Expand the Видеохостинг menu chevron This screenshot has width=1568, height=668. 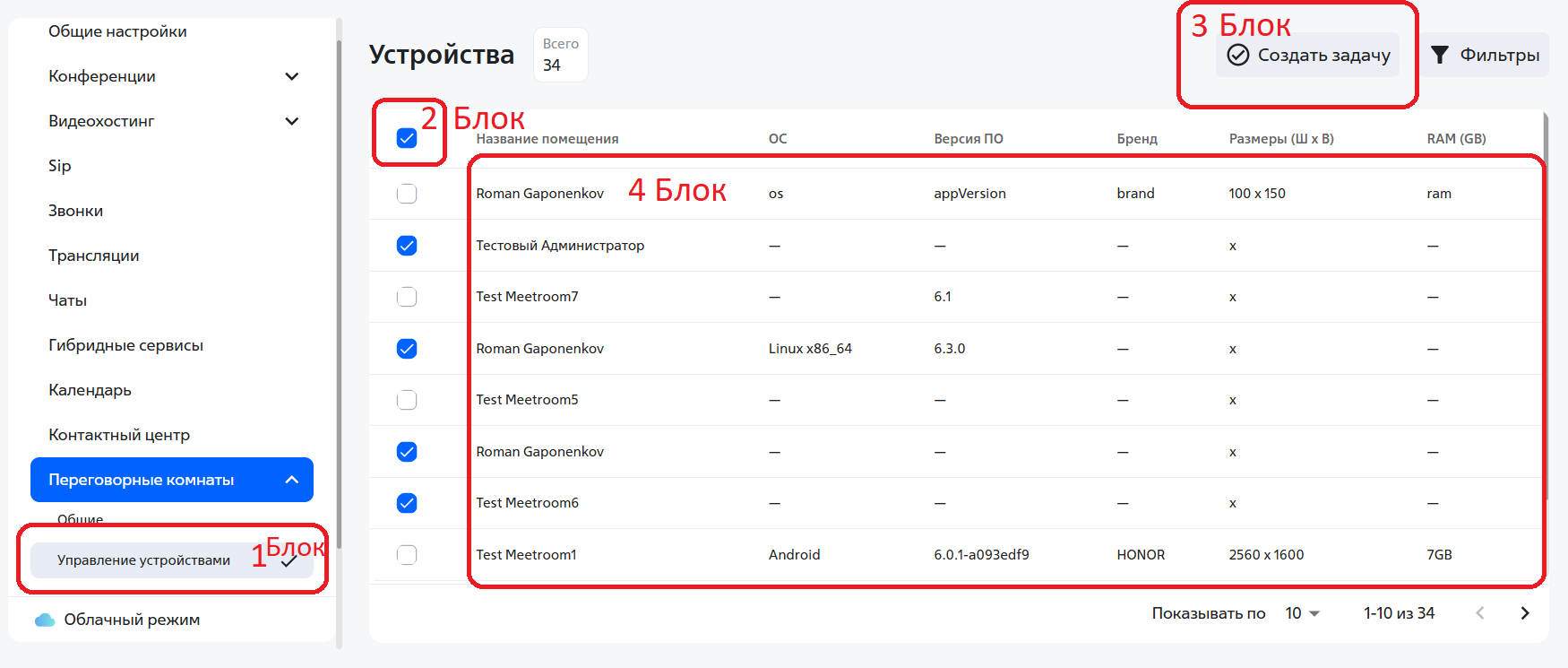pos(291,121)
